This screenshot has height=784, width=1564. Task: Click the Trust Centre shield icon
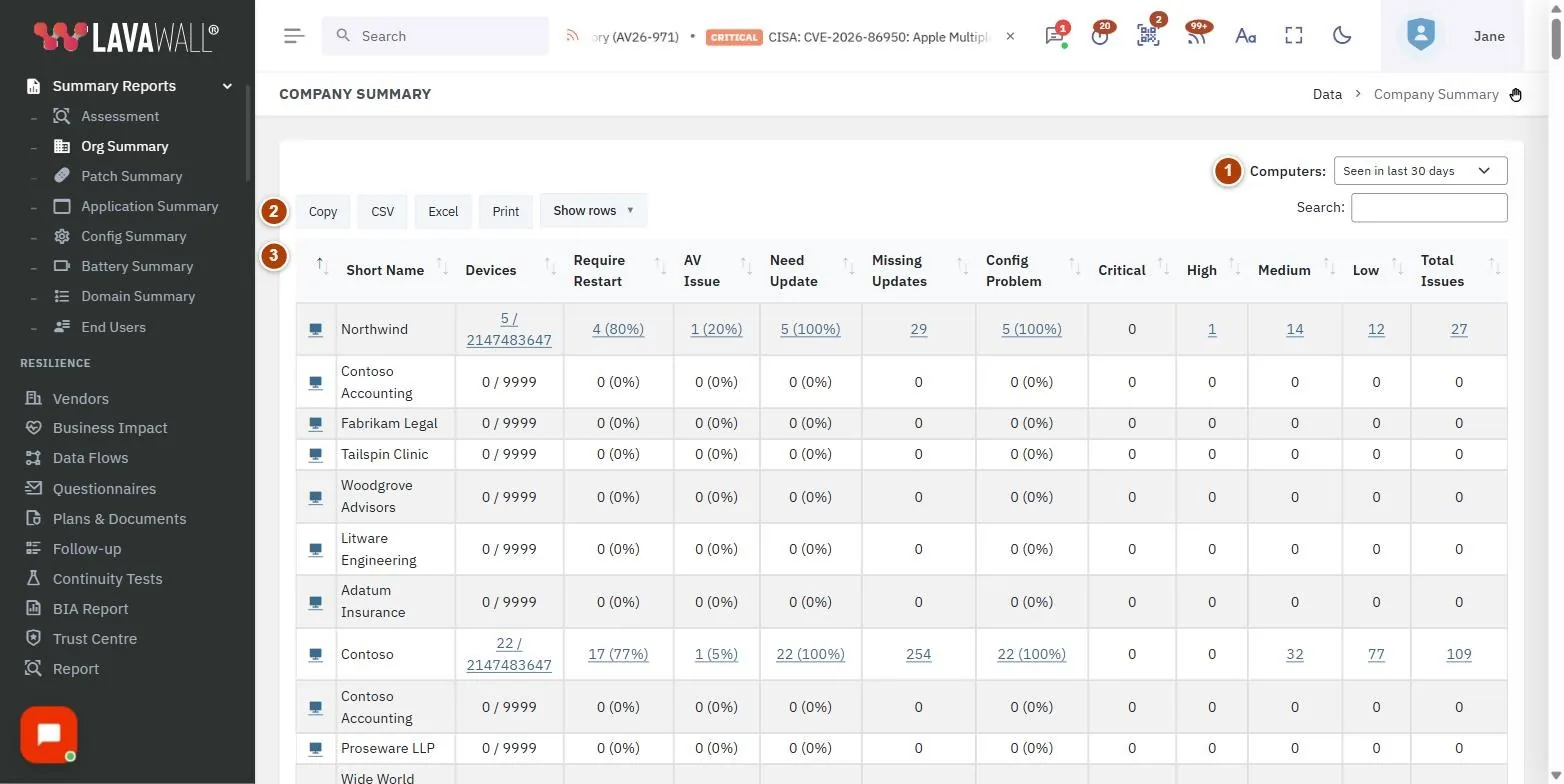(x=33, y=638)
